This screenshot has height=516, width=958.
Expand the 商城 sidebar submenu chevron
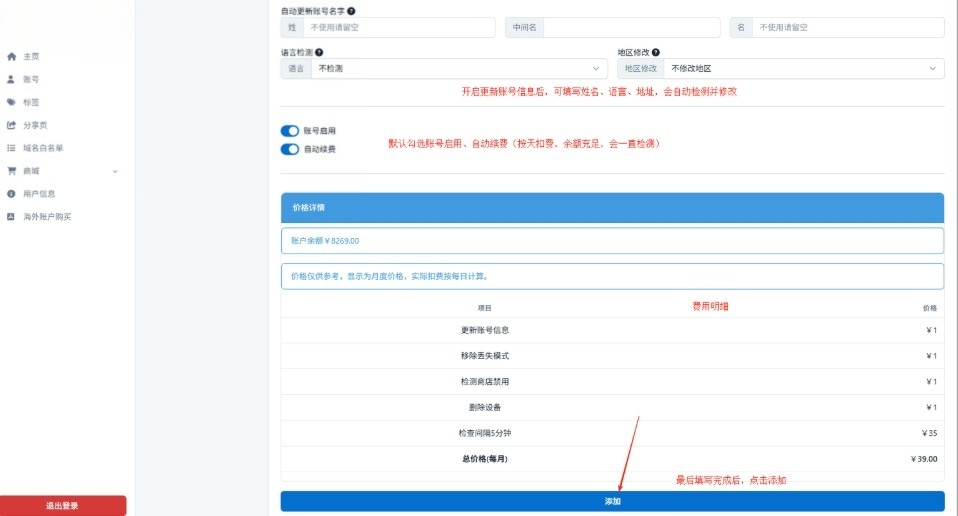click(115, 172)
